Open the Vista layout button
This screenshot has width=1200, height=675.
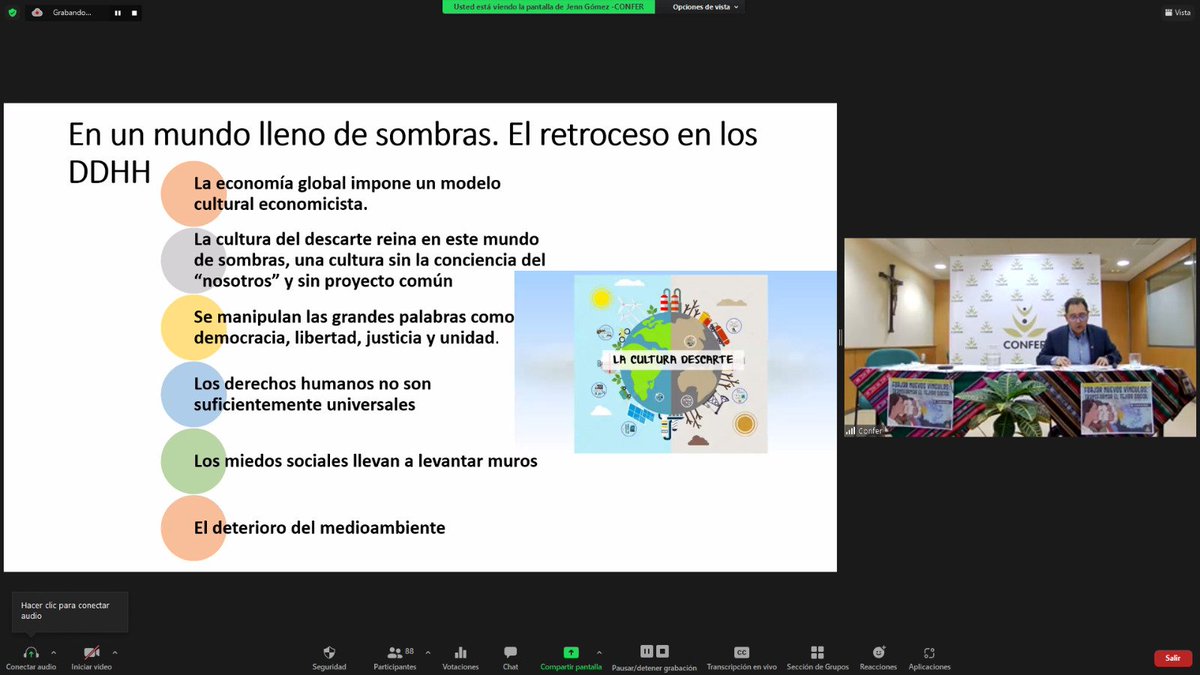click(1176, 12)
